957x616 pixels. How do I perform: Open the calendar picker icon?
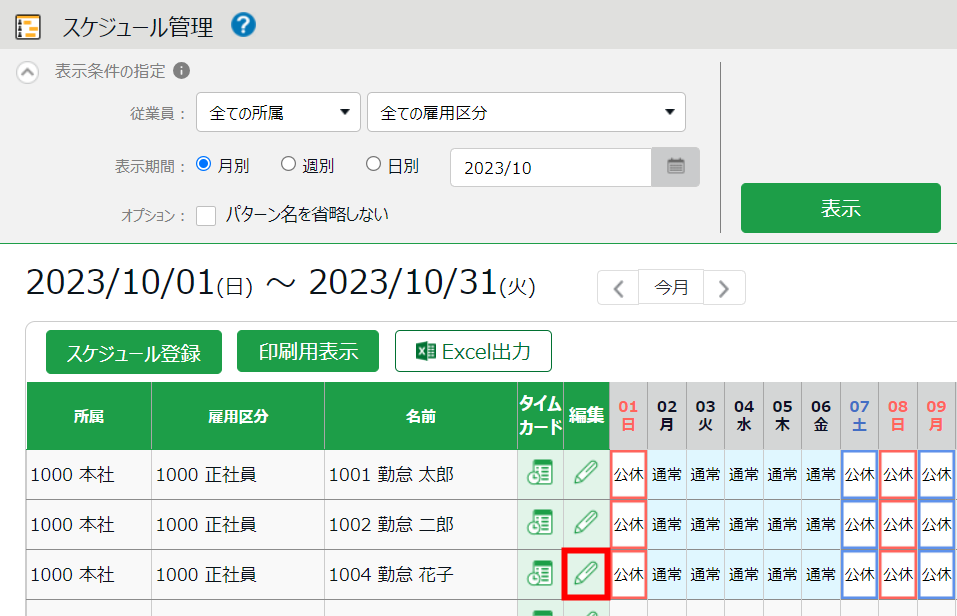[675, 167]
